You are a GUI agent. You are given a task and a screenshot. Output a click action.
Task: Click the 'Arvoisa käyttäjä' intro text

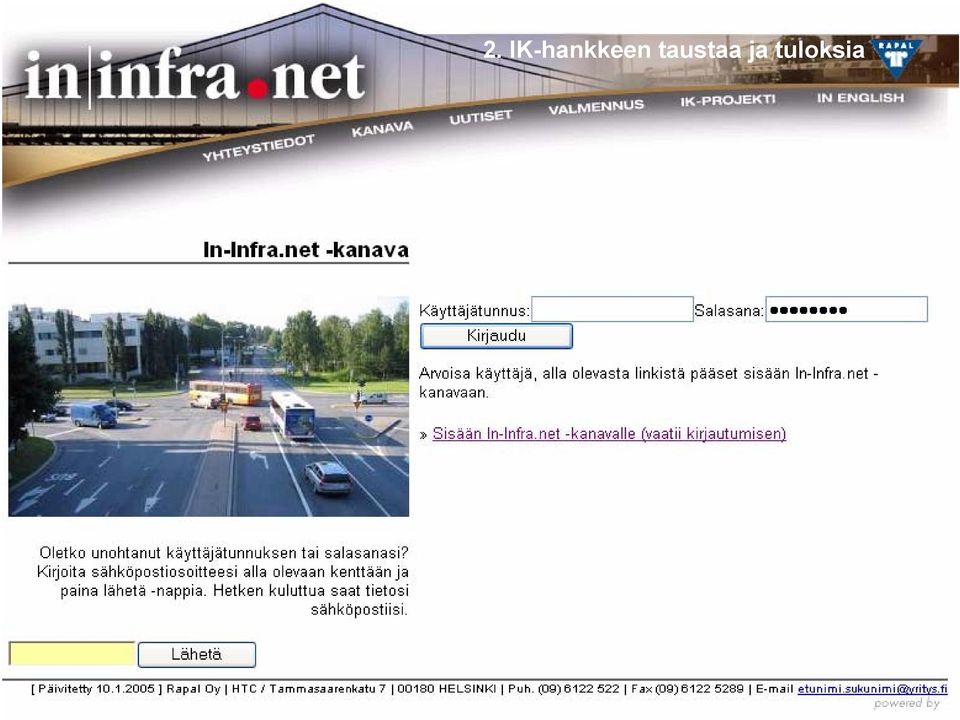point(648,383)
